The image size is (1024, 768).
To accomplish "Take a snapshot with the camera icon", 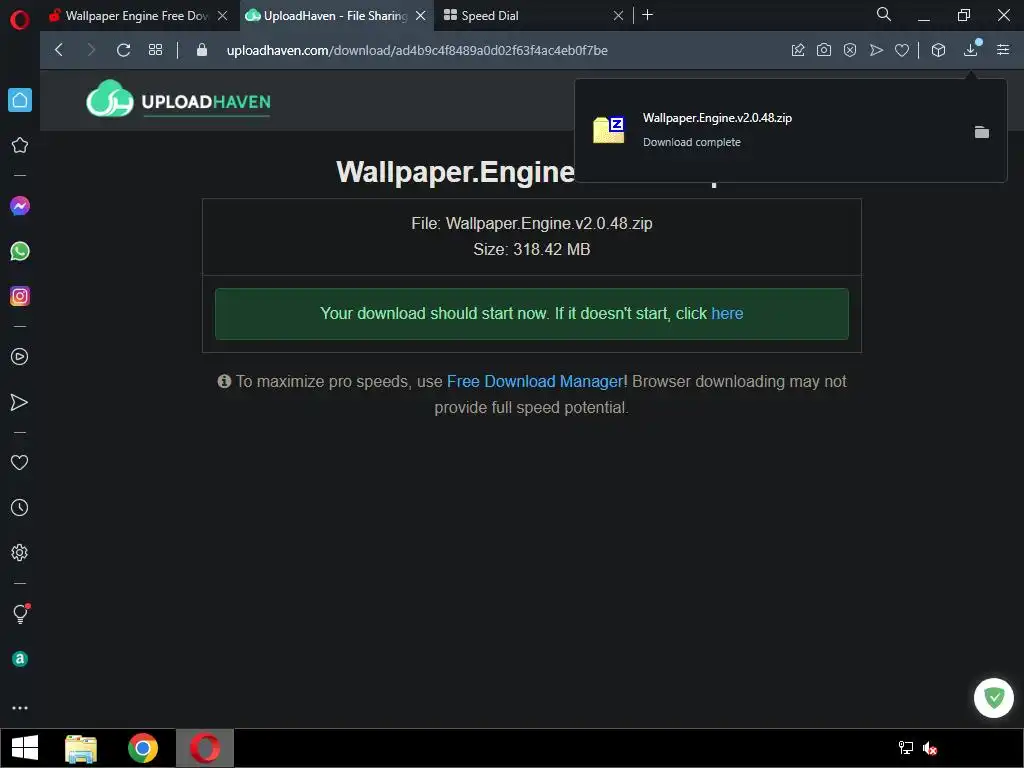I will pos(824,50).
